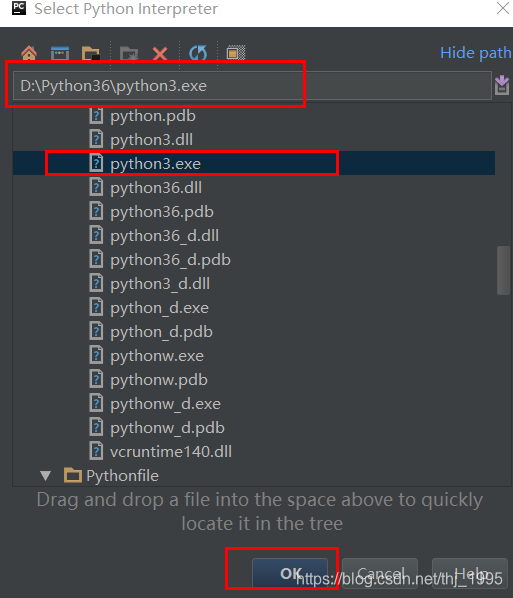The width and height of the screenshot is (513, 598).
Task: Click the file icon beside python3.exe
Action: (x=96, y=163)
